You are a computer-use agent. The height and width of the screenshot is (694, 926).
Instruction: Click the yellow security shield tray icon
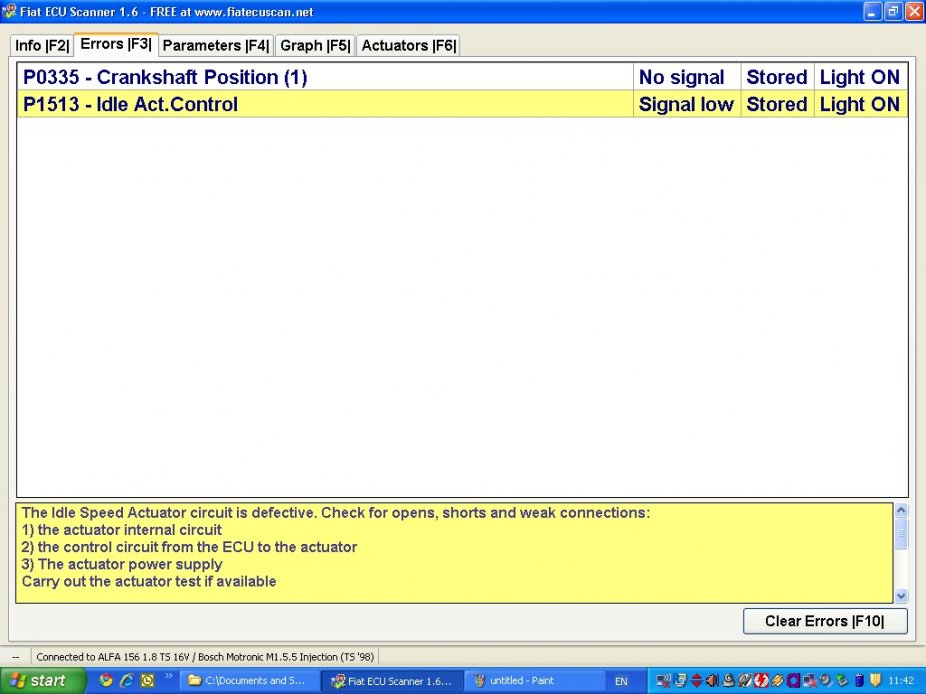875,681
